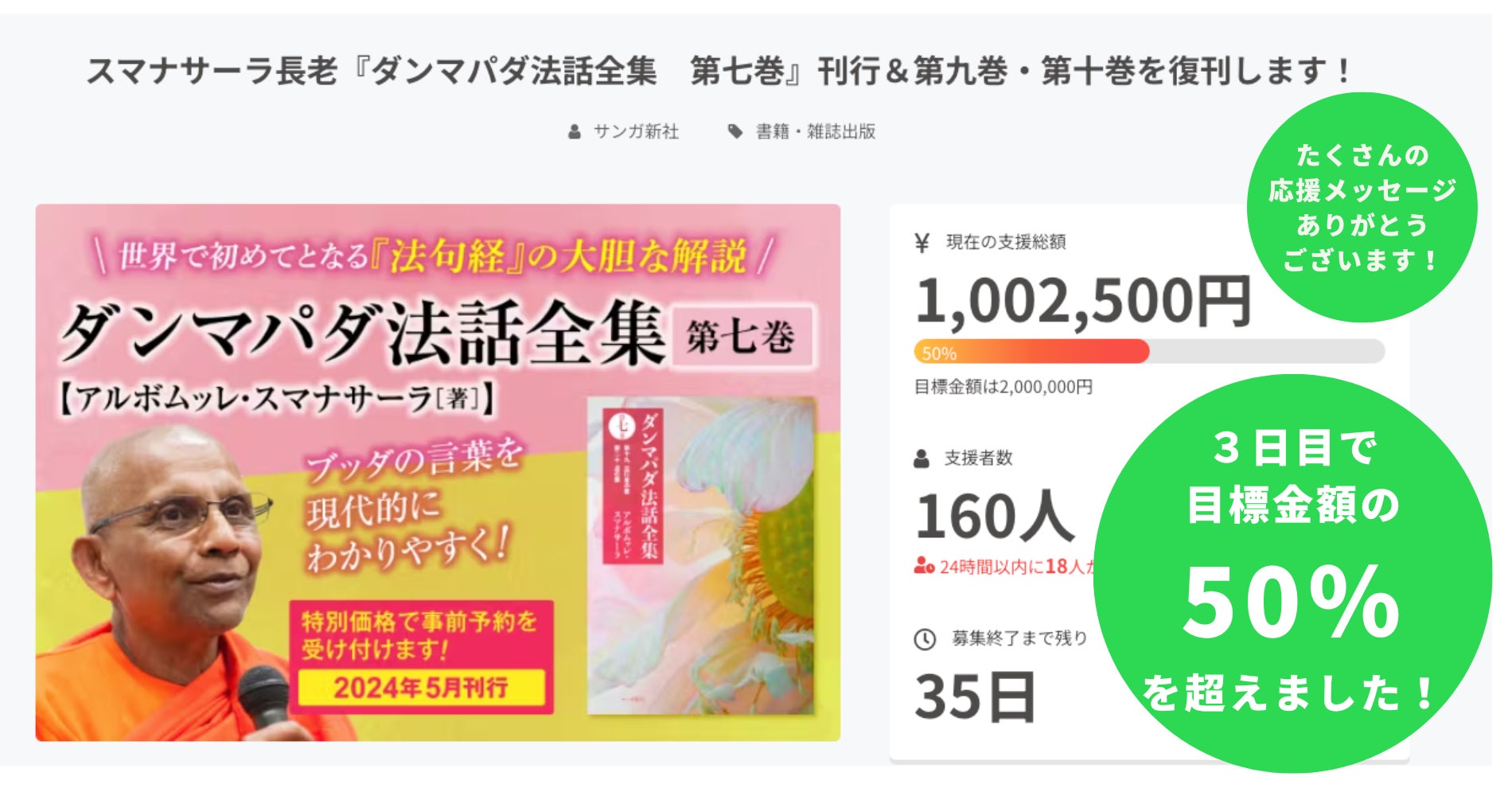Click the 1,002,500円 total amount
This screenshot has height=796, width=1512.
tap(1082, 302)
